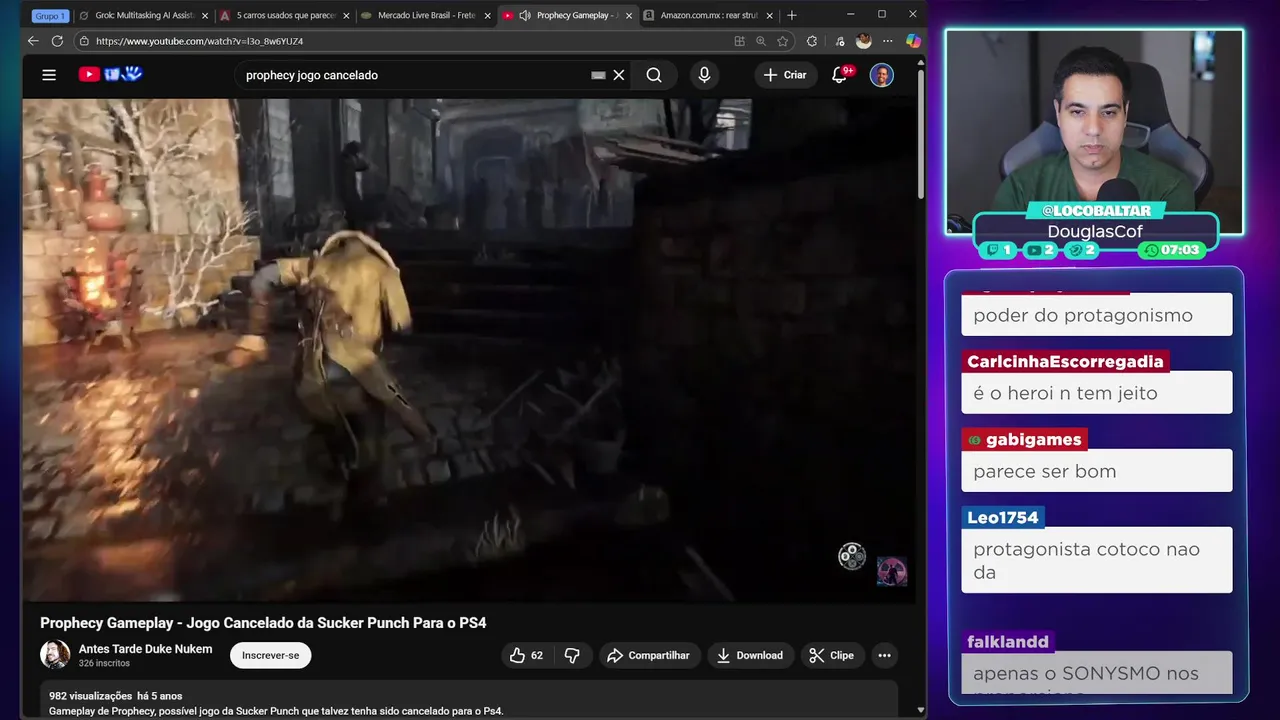
Task: Open more actions ellipsis below video
Action: pyautogui.click(x=884, y=655)
